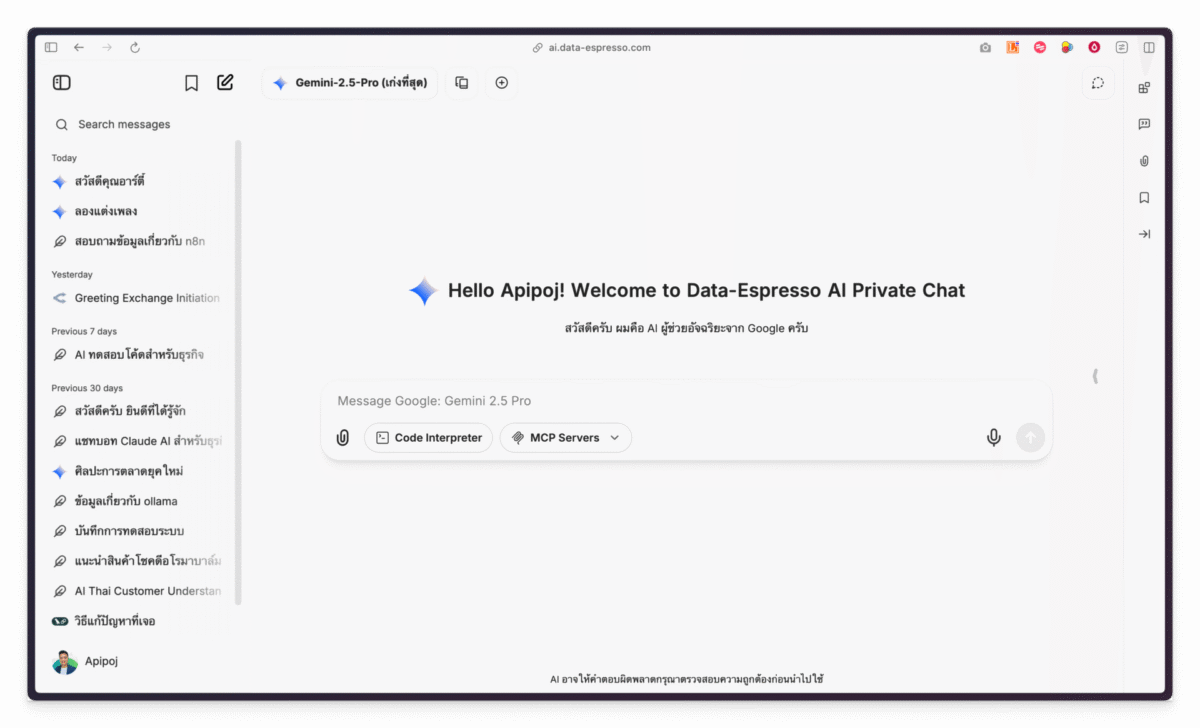Close the chat sidebar with the panel icon
Image resolution: width=1200 pixels, height=728 pixels.
point(61,83)
